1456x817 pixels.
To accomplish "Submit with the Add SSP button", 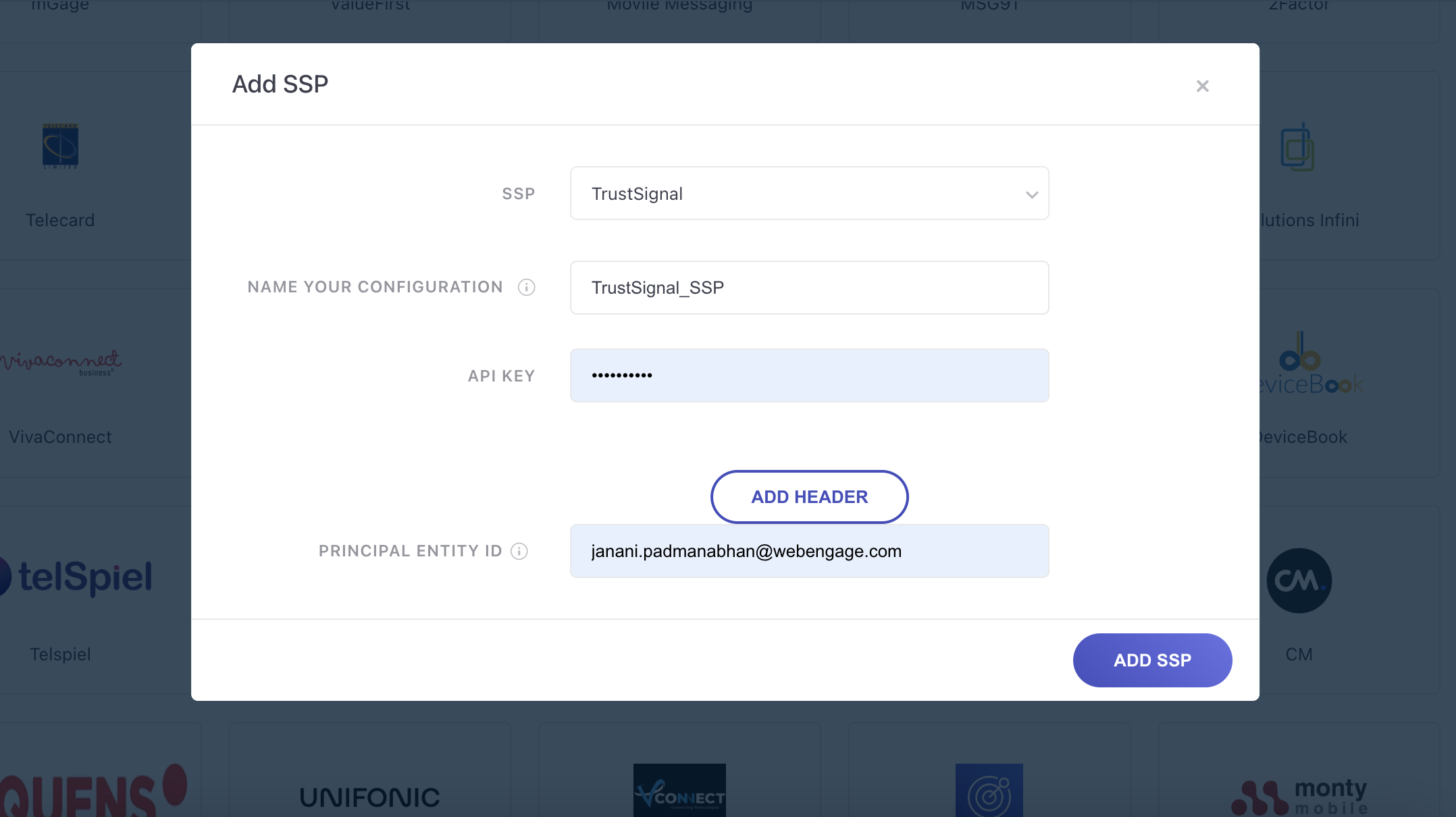I will coord(1151,660).
